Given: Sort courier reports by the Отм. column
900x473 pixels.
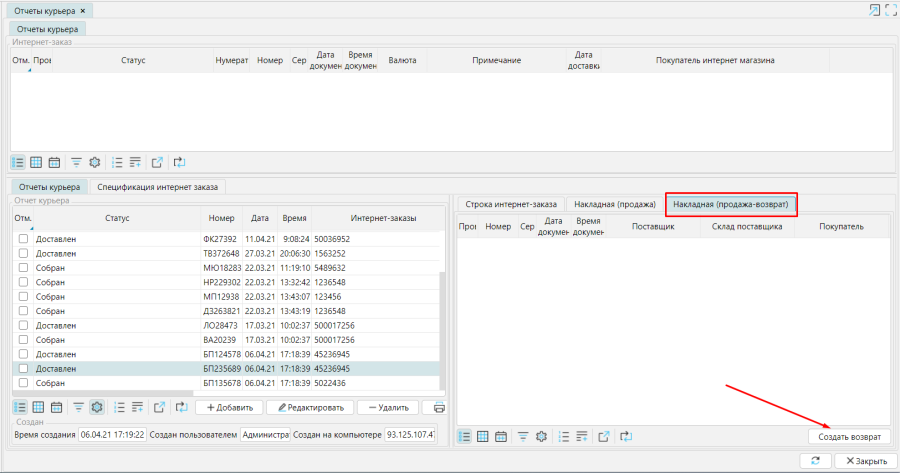Looking at the screenshot, I should pos(21,218).
